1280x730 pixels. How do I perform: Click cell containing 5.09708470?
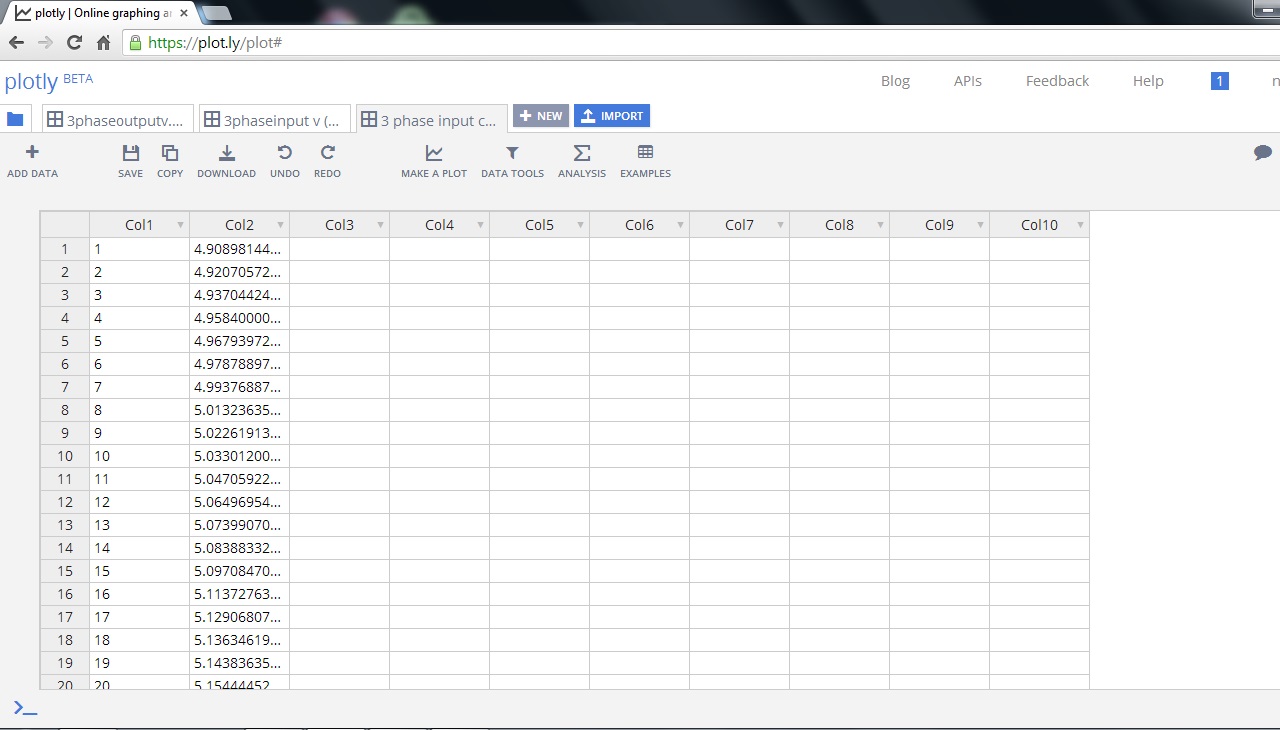point(240,571)
